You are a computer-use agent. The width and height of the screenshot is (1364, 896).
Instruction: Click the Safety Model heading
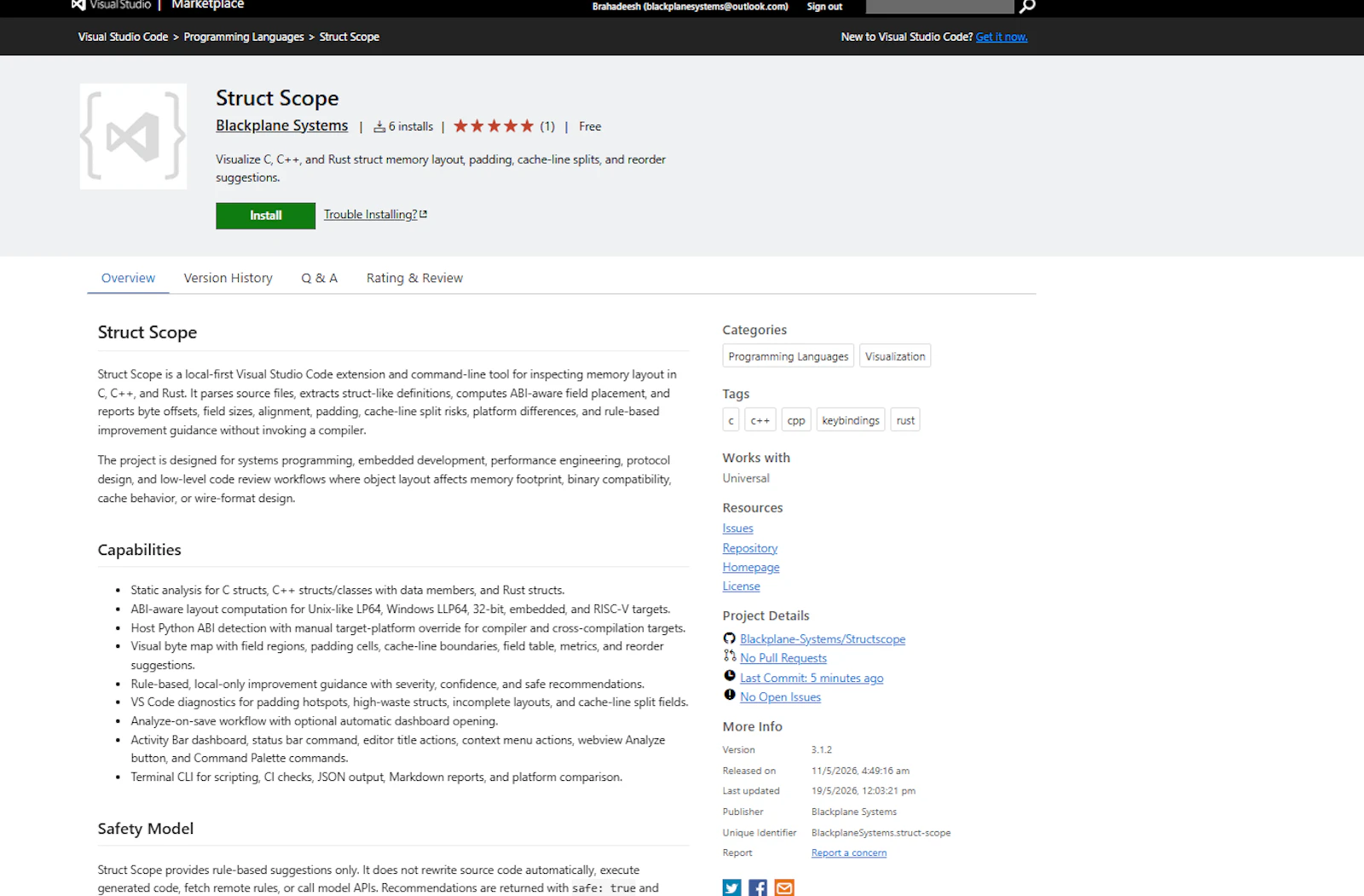[146, 829]
